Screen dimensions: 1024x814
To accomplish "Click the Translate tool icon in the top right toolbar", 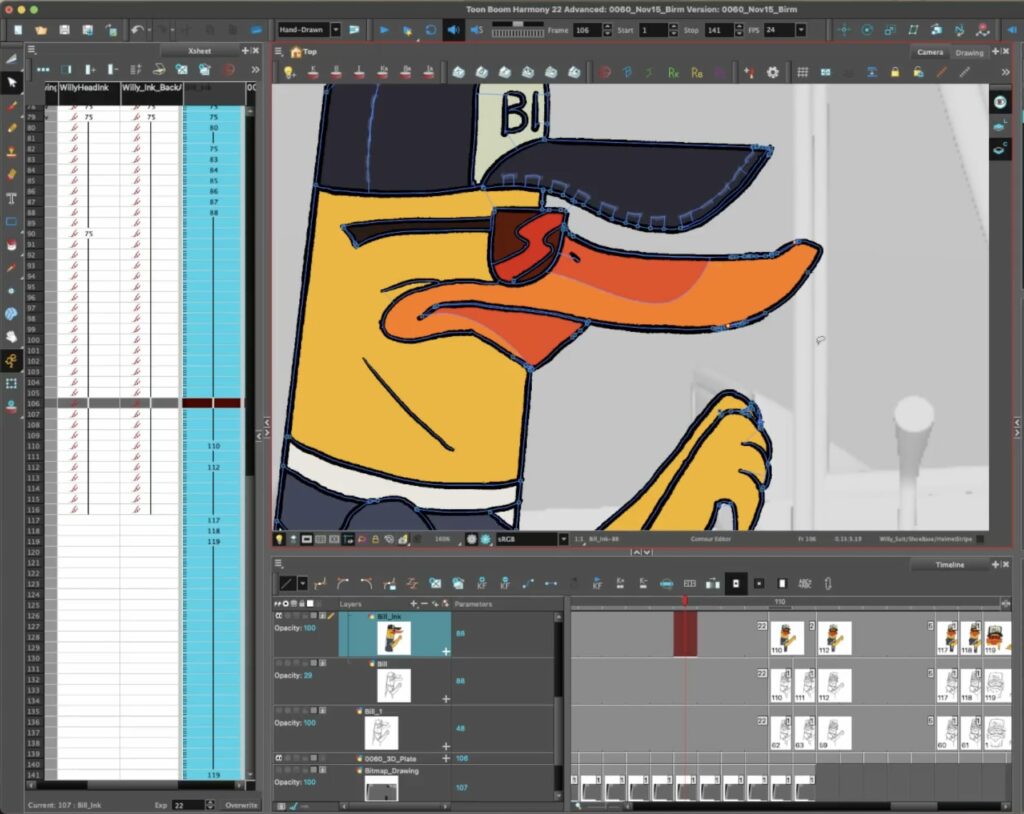I will [844, 30].
